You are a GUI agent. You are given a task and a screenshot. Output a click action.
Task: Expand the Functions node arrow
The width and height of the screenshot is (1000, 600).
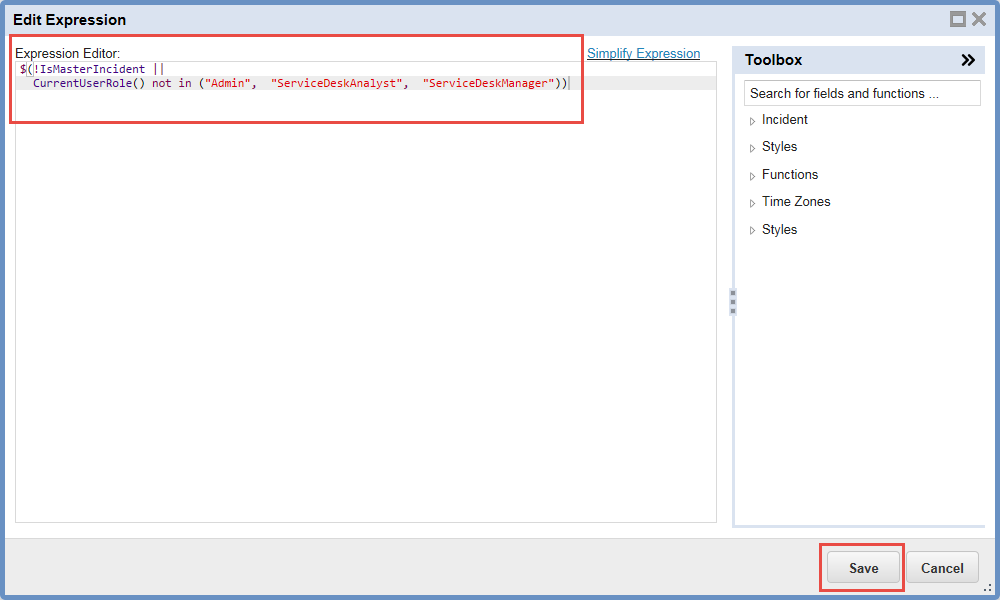pyautogui.click(x=752, y=176)
